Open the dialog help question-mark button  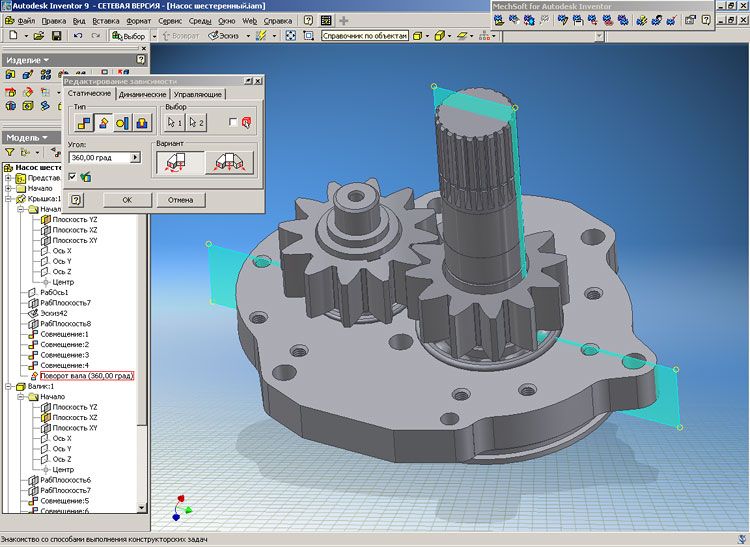(x=77, y=200)
